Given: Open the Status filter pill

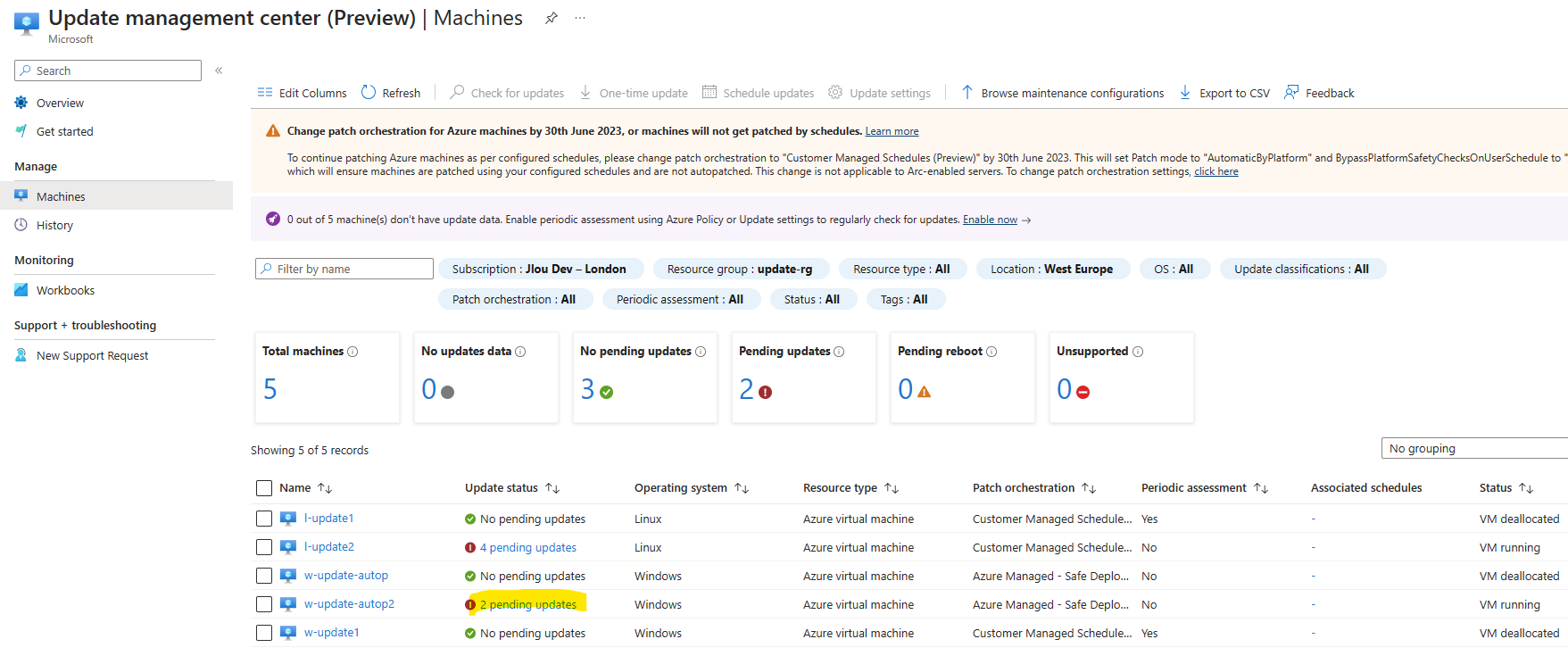Looking at the screenshot, I should [x=812, y=299].
